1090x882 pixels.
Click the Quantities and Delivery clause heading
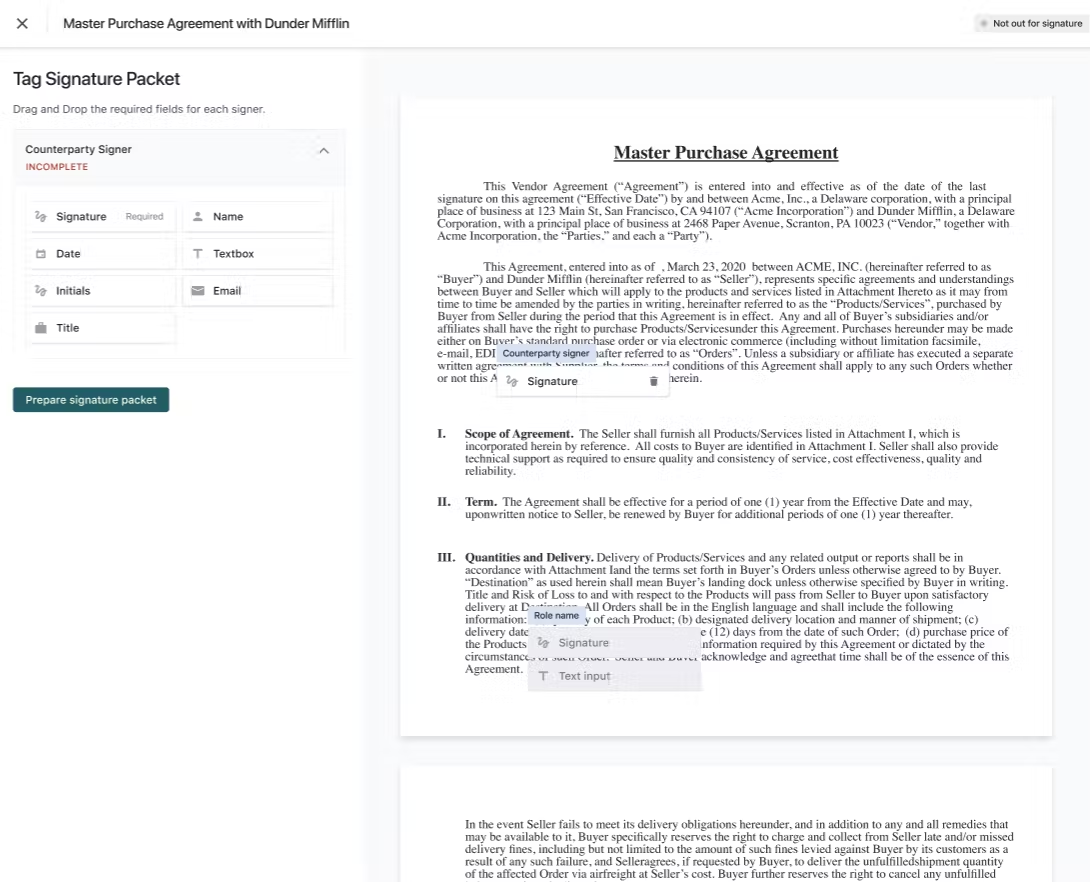point(529,557)
